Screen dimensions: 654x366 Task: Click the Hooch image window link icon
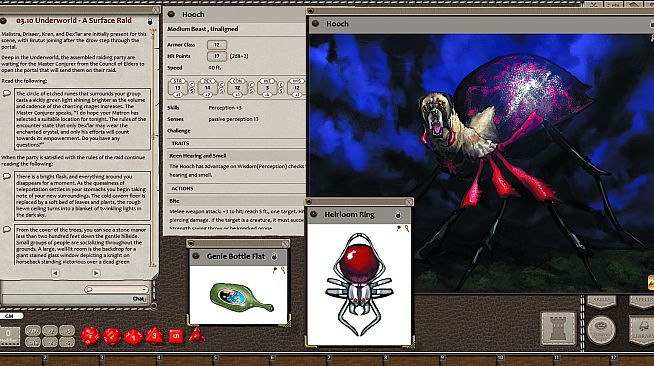(x=316, y=24)
